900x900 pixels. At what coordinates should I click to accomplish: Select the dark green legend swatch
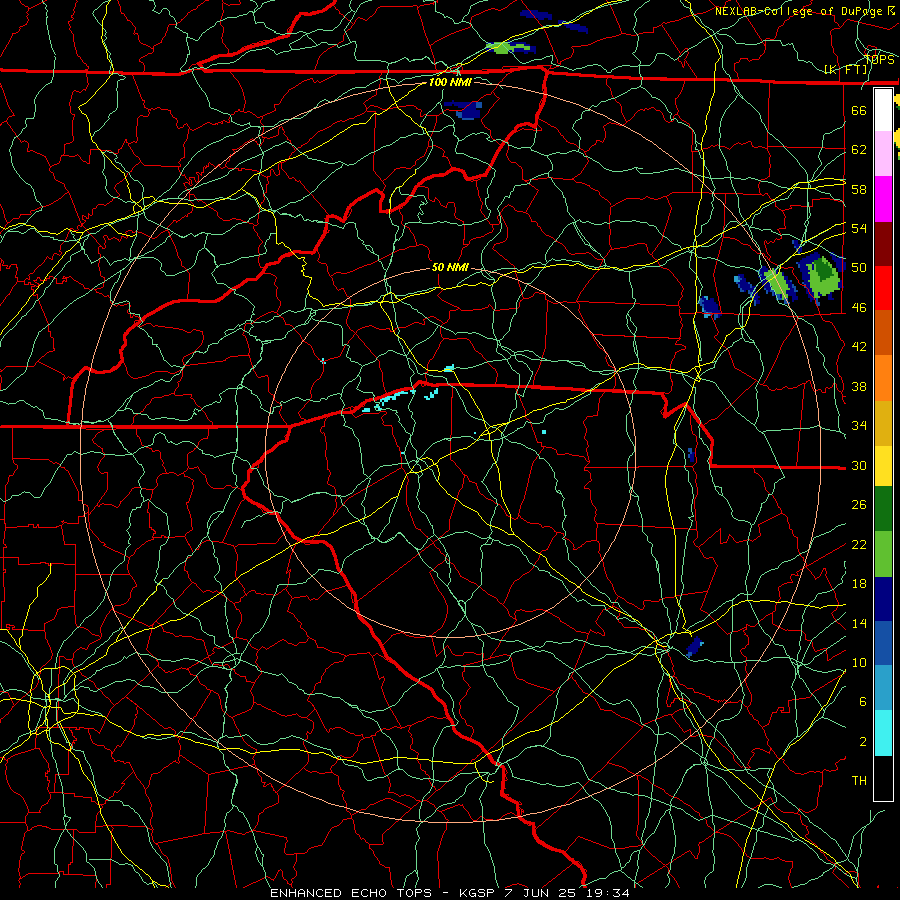(883, 509)
